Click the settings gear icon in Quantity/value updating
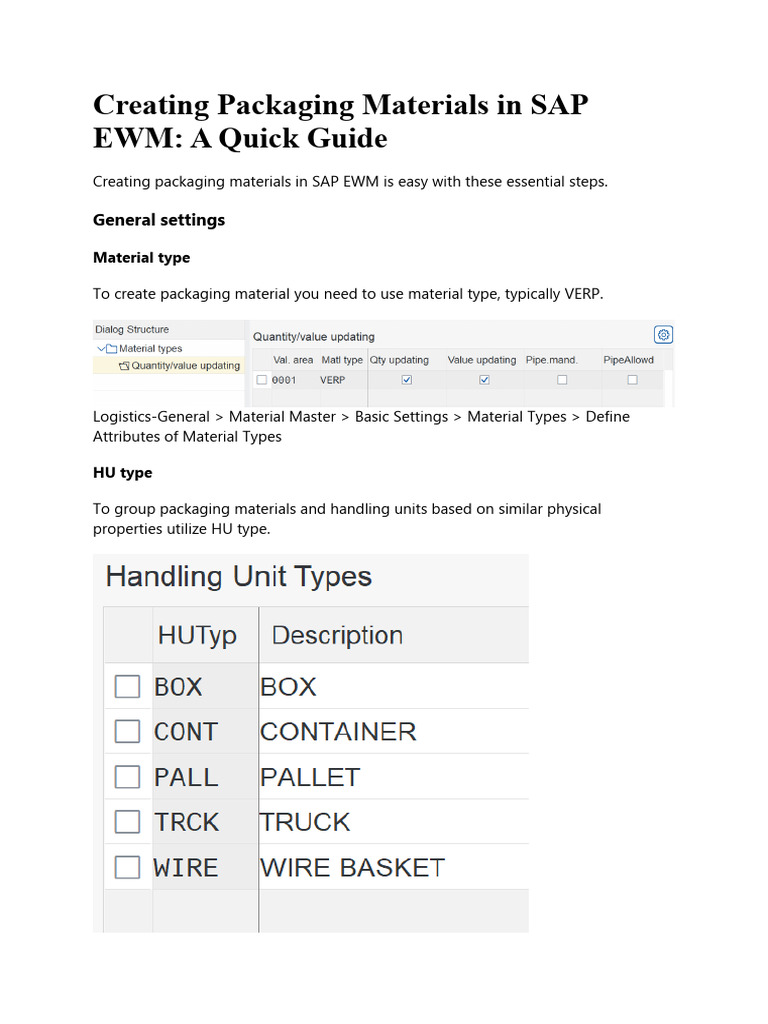Screen dimensions: 768x1024 (x=663, y=335)
